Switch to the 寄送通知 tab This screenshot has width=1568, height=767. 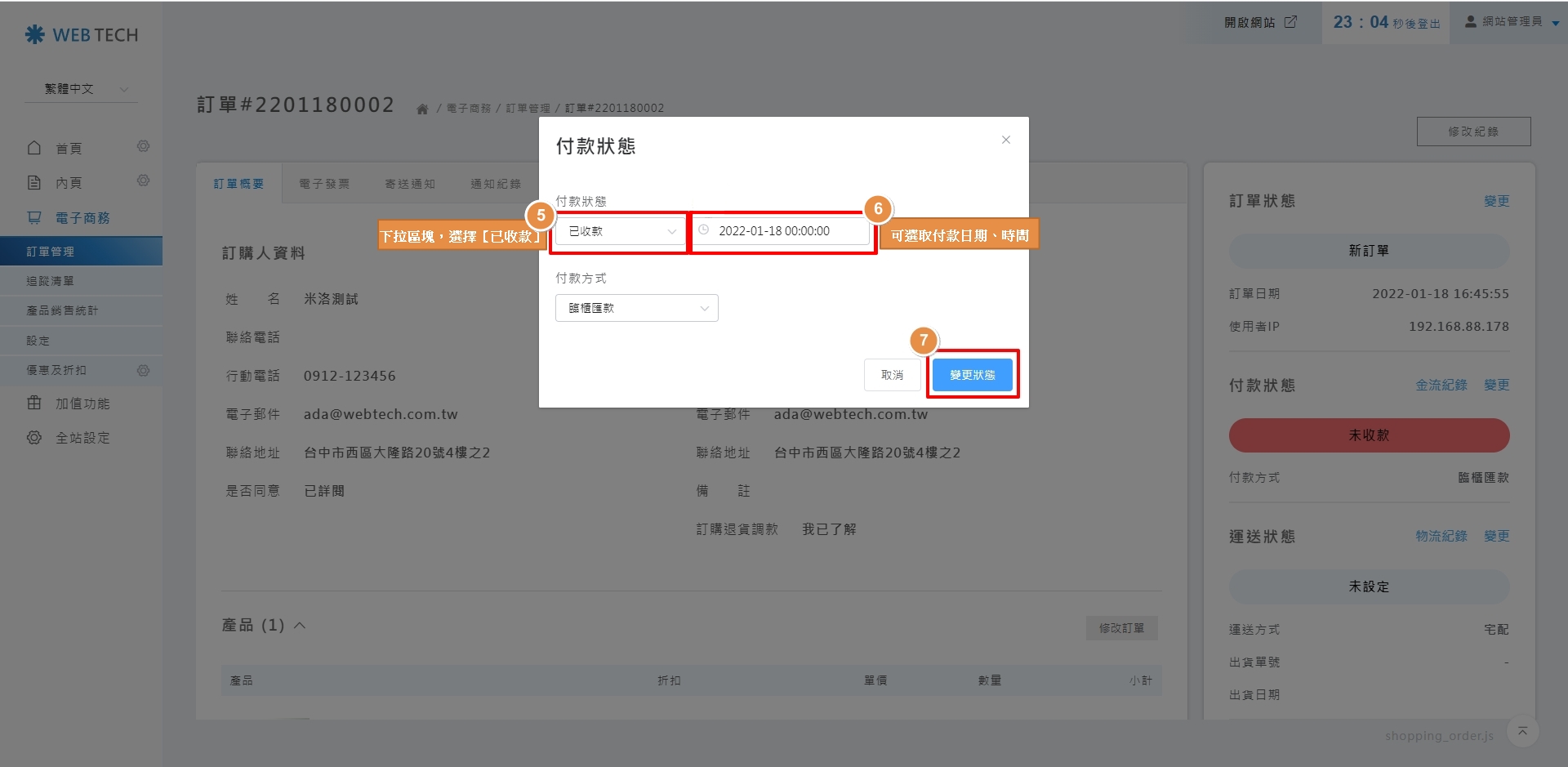[x=410, y=184]
